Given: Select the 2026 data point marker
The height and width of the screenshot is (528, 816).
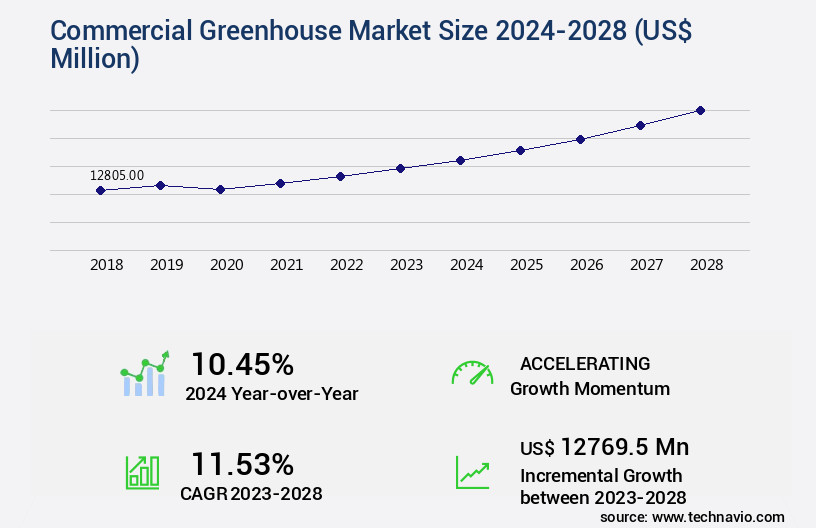Looking at the screenshot, I should point(580,139).
